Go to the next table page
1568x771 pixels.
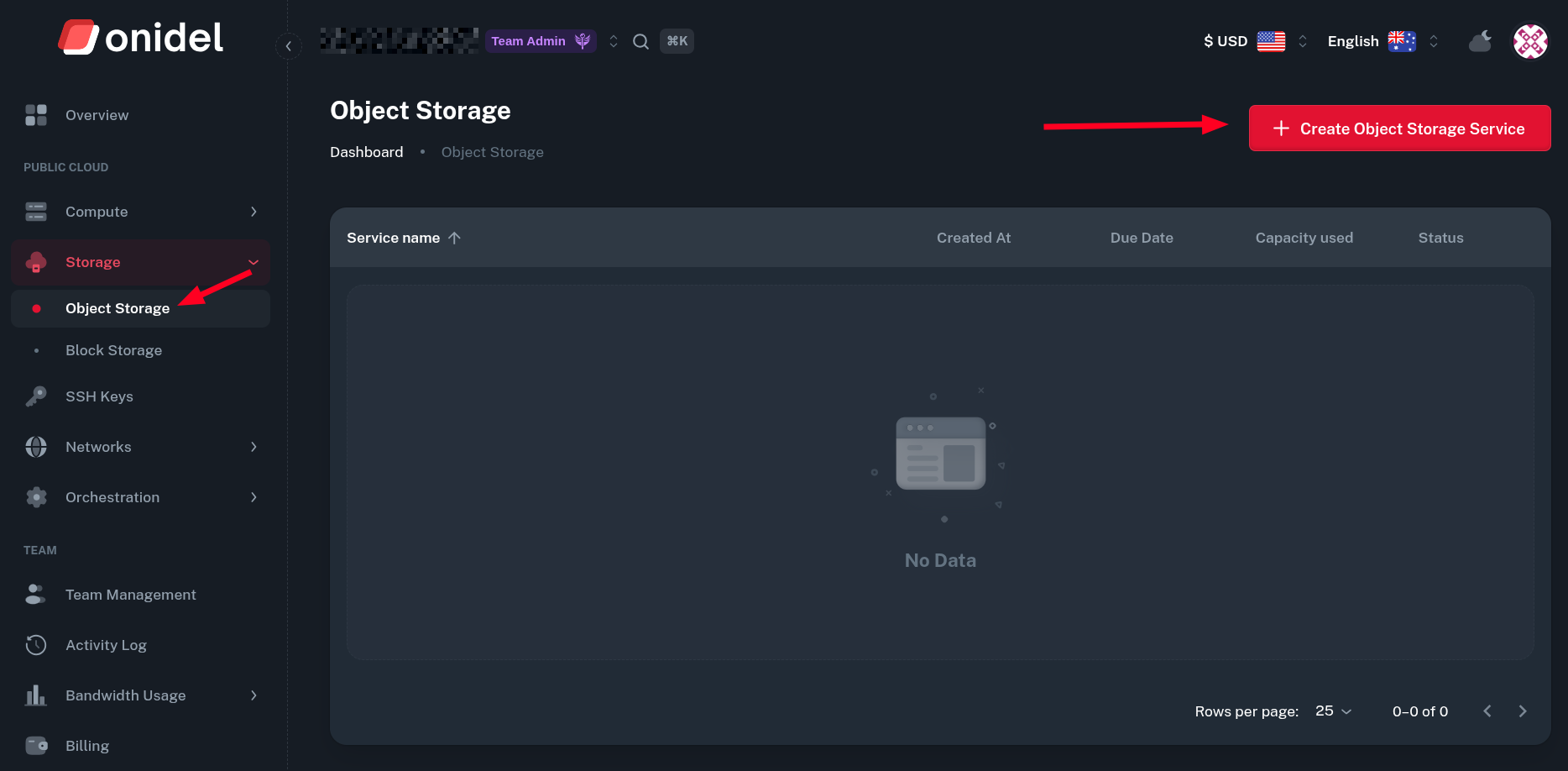point(1522,711)
